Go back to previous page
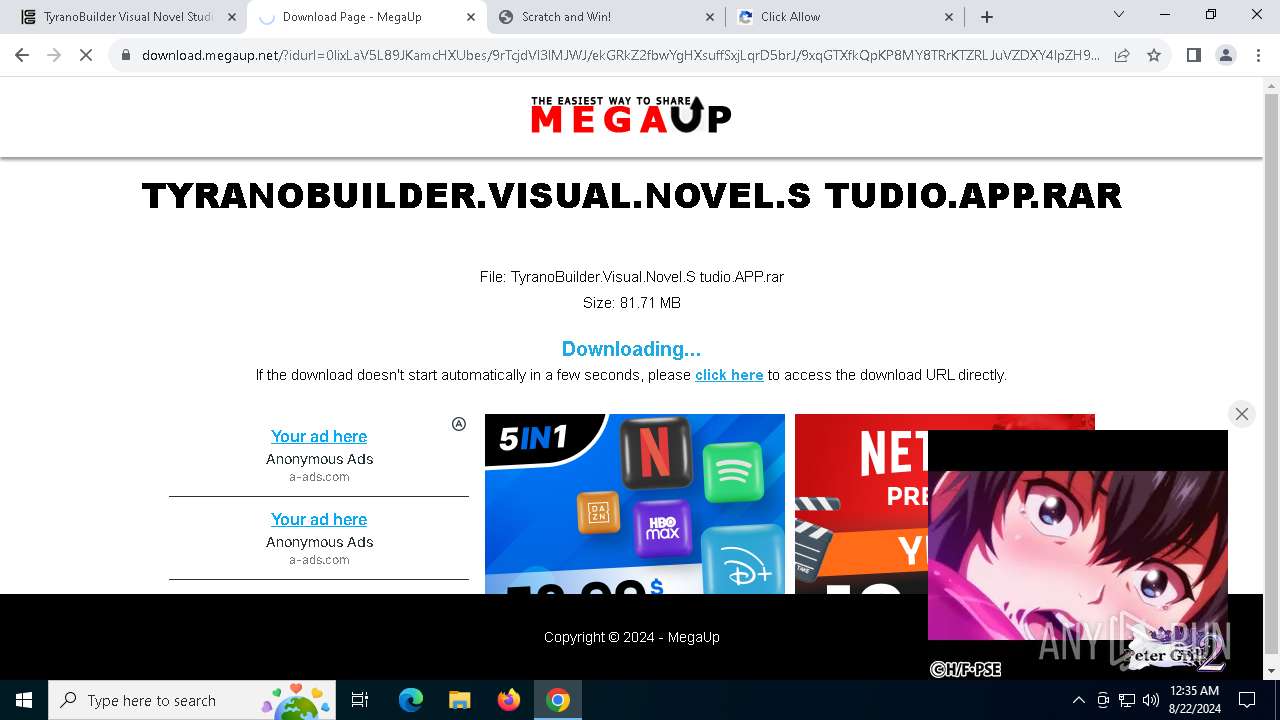Image resolution: width=1280 pixels, height=720 pixels. click(22, 55)
